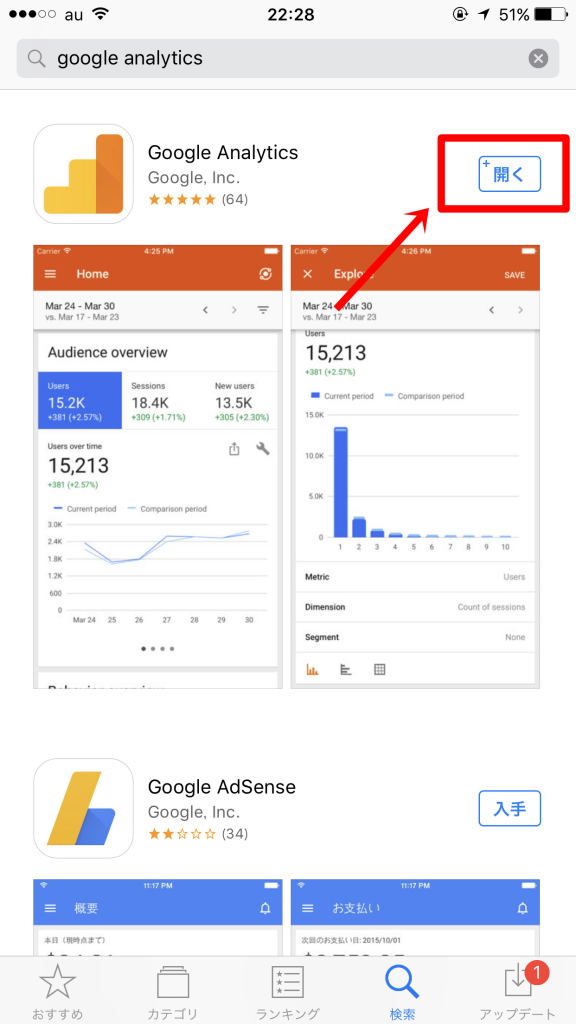Image resolution: width=576 pixels, height=1024 pixels.
Task: Tap the Dimension Count of sessions row
Action: point(415,607)
